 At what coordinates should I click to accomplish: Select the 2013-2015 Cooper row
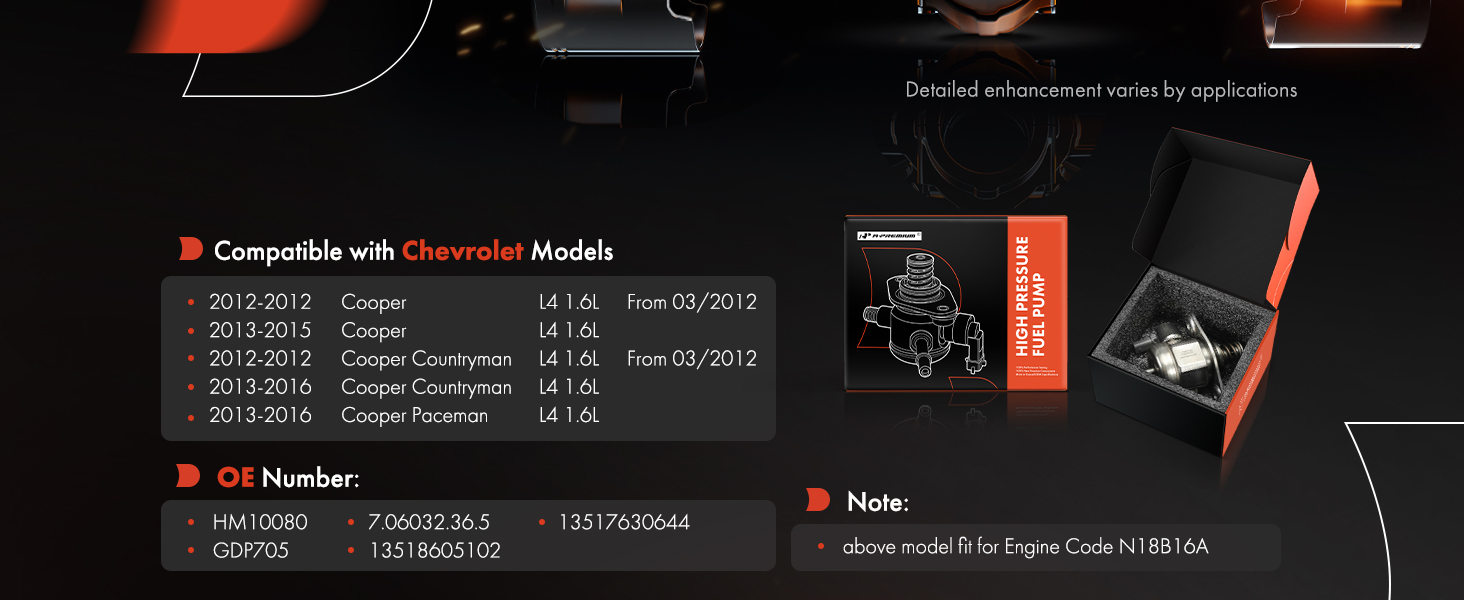(393, 330)
